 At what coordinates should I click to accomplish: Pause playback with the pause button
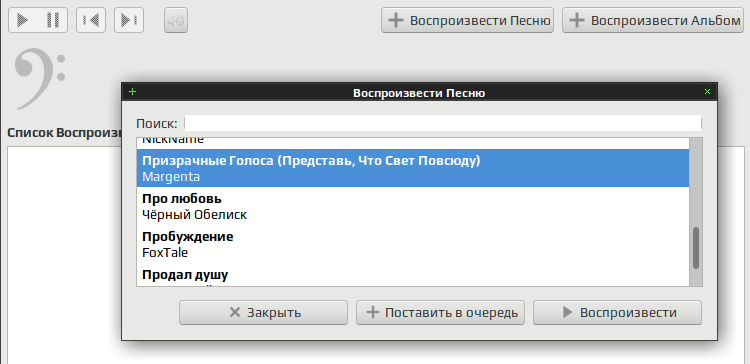53,20
